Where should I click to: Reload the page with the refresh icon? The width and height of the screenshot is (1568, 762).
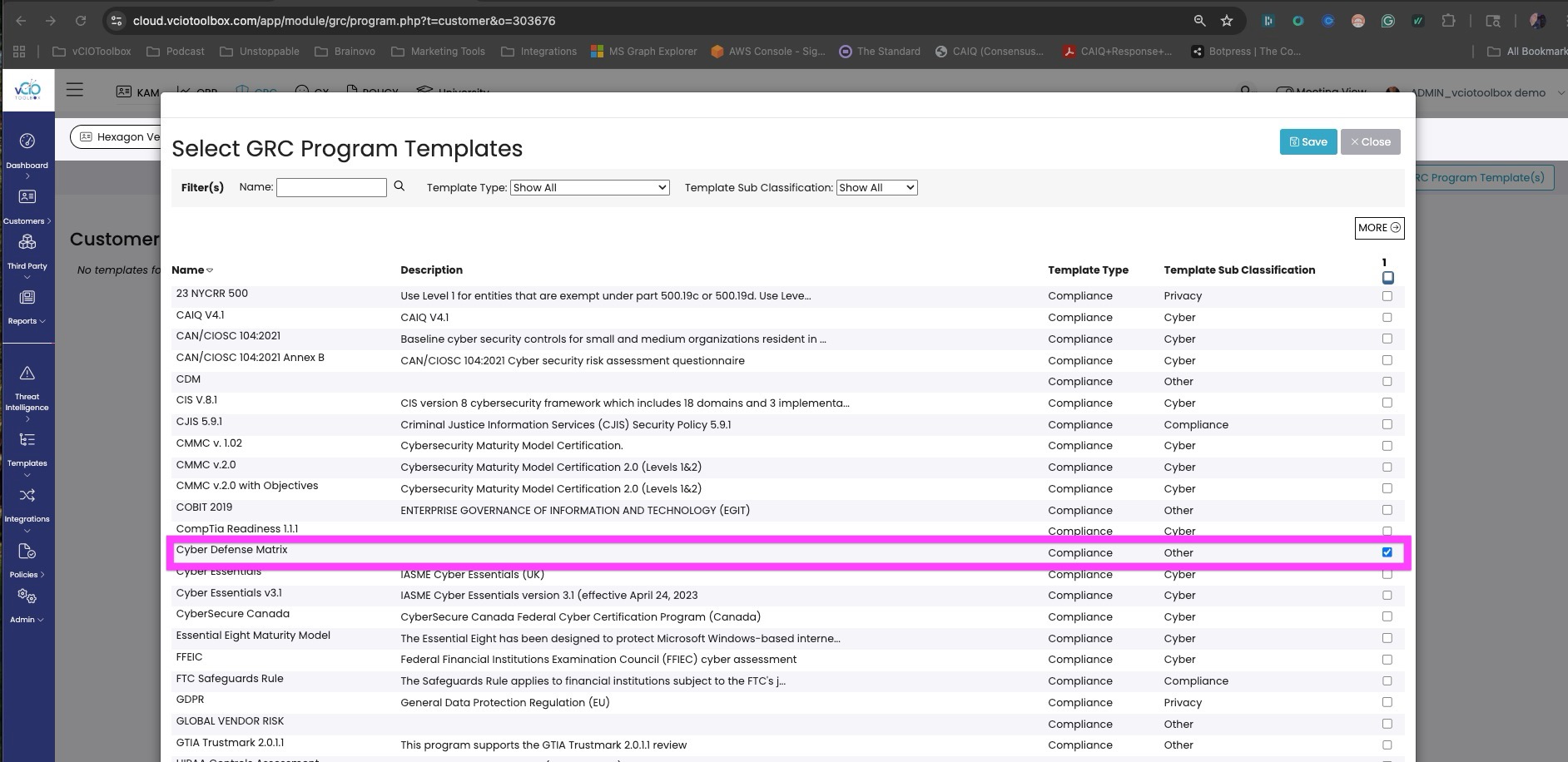(81, 21)
